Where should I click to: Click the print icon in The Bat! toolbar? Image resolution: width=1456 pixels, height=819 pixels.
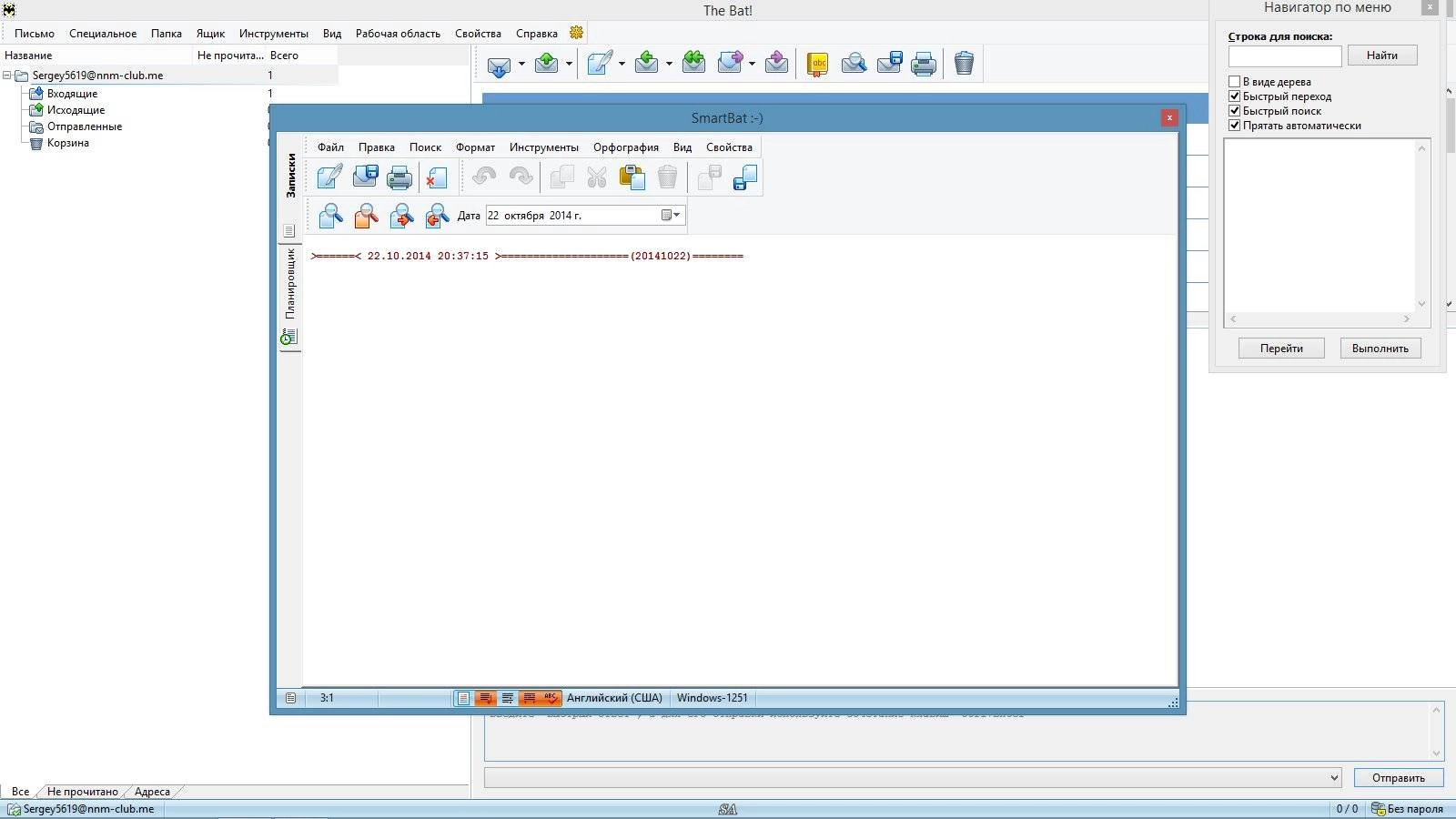924,64
